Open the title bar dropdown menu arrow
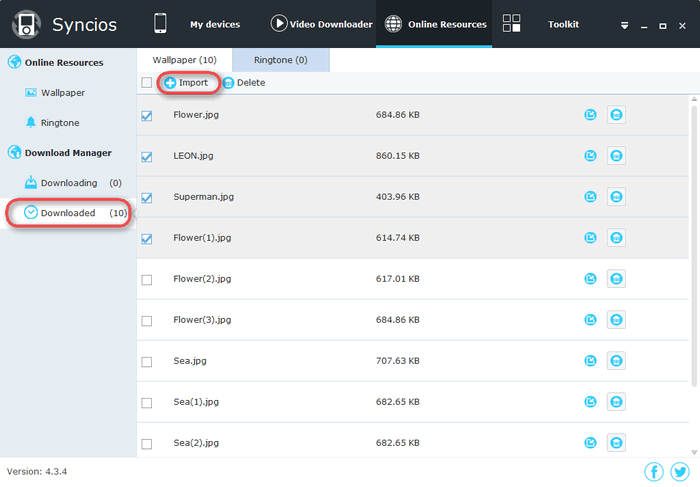The image size is (700, 487). pyautogui.click(x=625, y=26)
